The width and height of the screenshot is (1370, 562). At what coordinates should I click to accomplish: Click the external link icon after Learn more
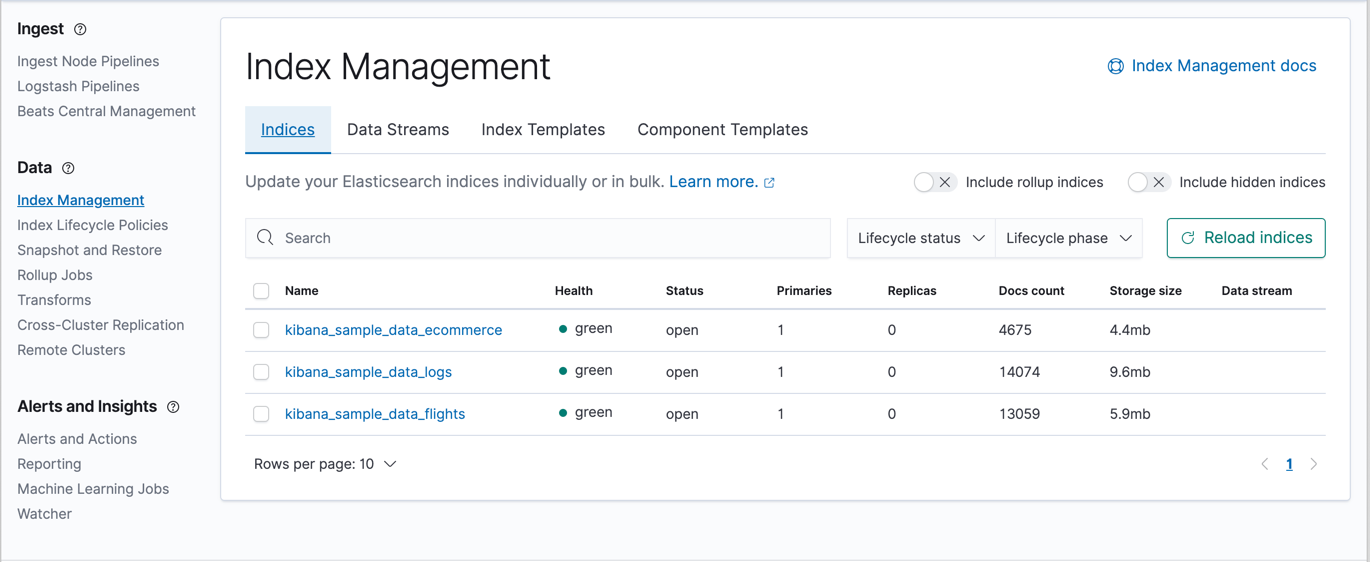[x=769, y=183]
